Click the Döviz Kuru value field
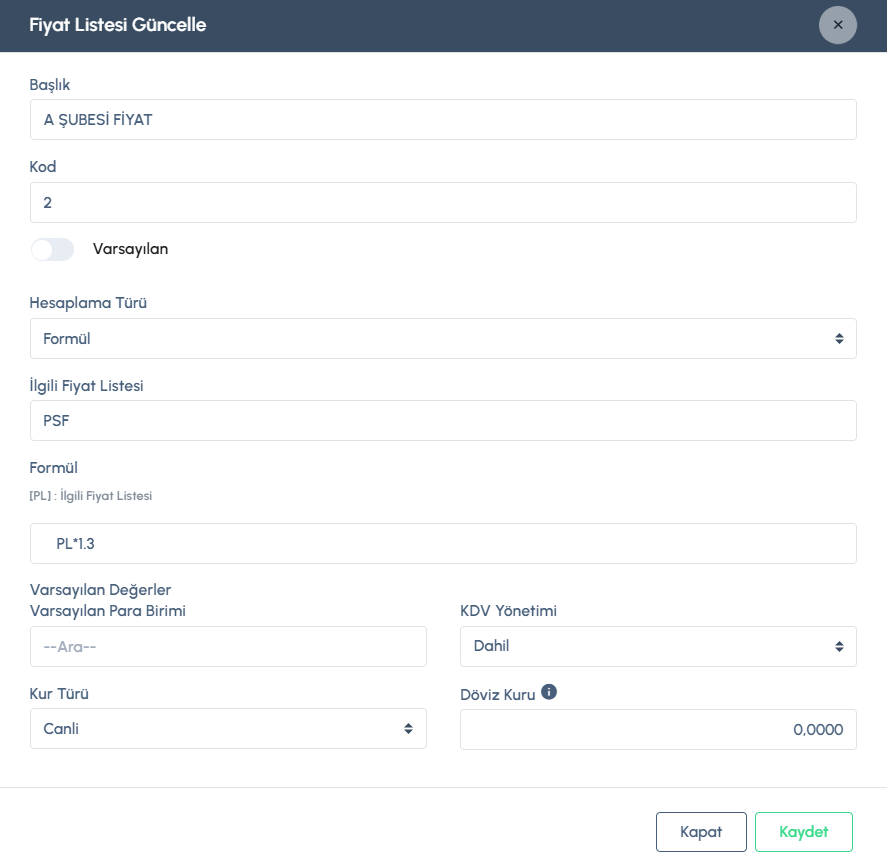The height and width of the screenshot is (865, 887). [658, 730]
